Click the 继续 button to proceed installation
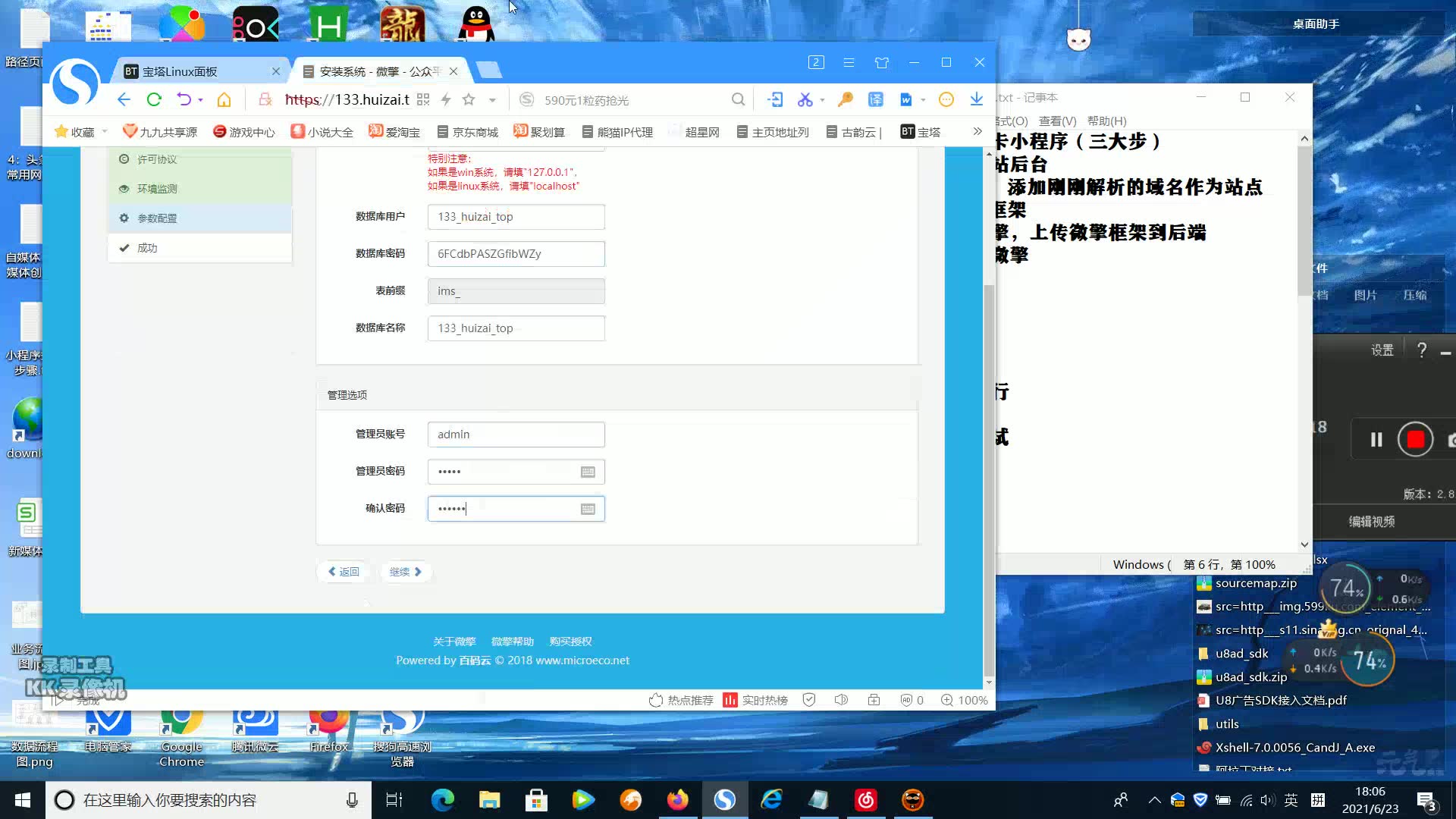Viewport: 1456px width, 819px height. pos(406,571)
